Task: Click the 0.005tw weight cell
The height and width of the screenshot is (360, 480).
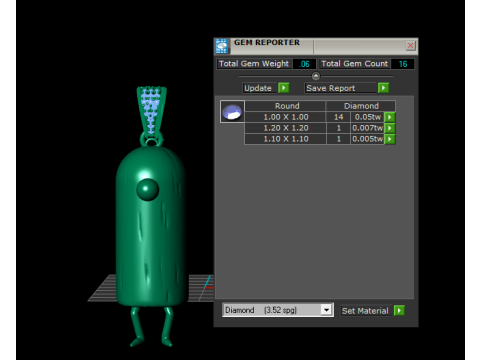Action: pos(367,139)
